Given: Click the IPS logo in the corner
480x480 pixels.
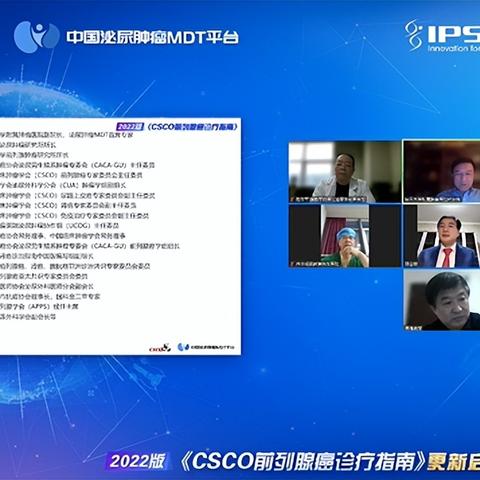Looking at the screenshot, I should pyautogui.click(x=443, y=36).
